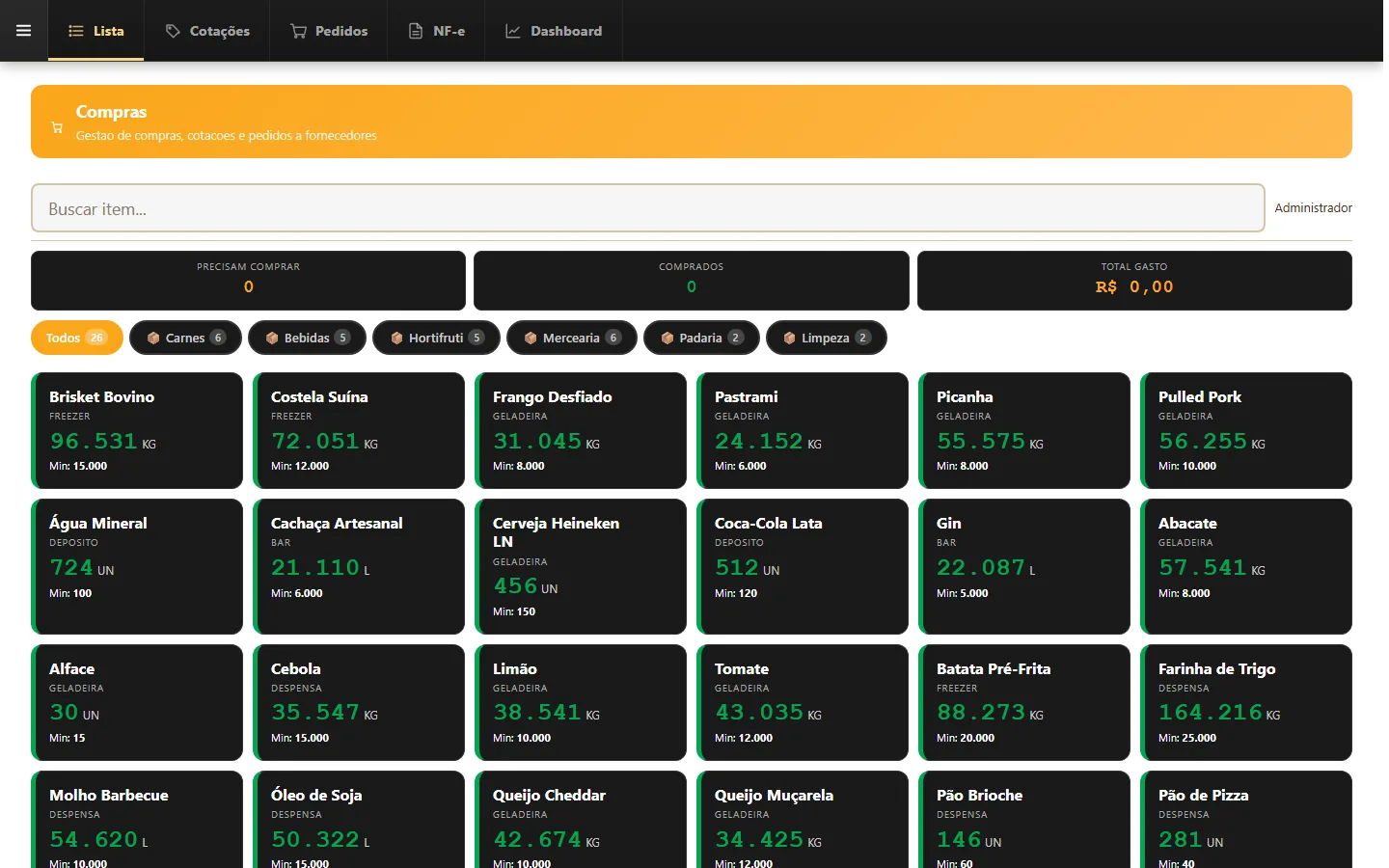Select the Cerveja Heineken LN item card
Image resolution: width=1389 pixels, height=868 pixels.
point(581,566)
